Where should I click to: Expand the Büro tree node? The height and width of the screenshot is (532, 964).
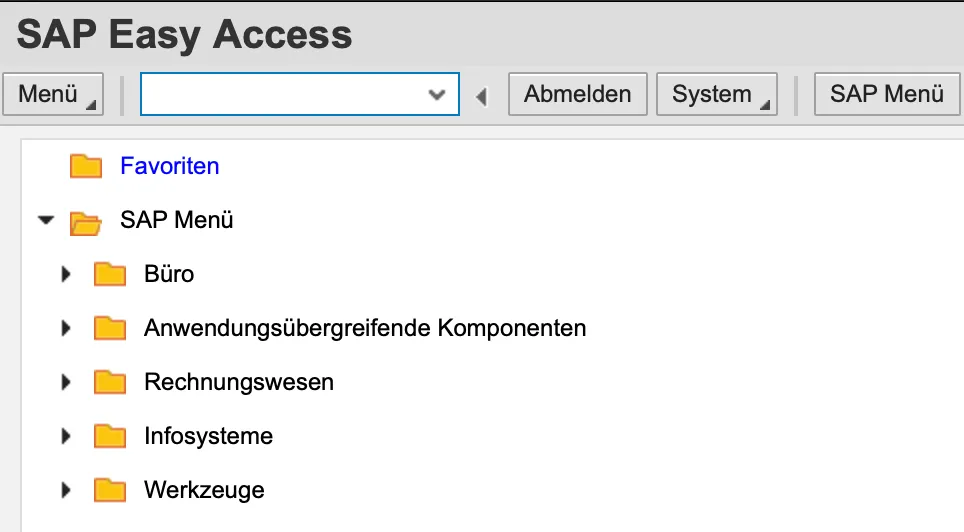point(67,274)
